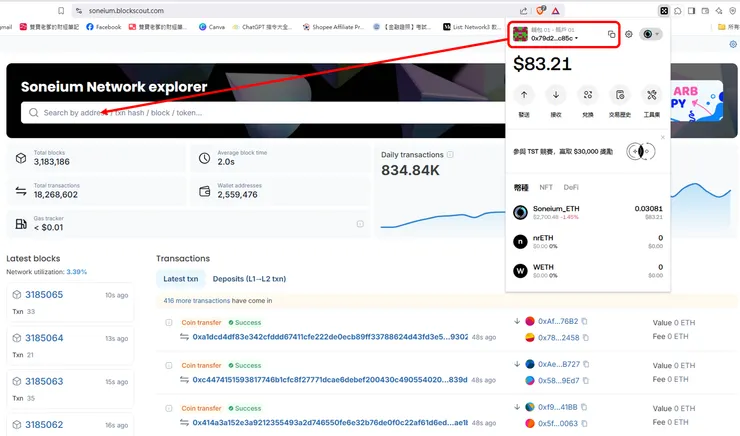Copy address 0x58...9Ed7
The height and width of the screenshot is (436, 740).
click(x=586, y=380)
